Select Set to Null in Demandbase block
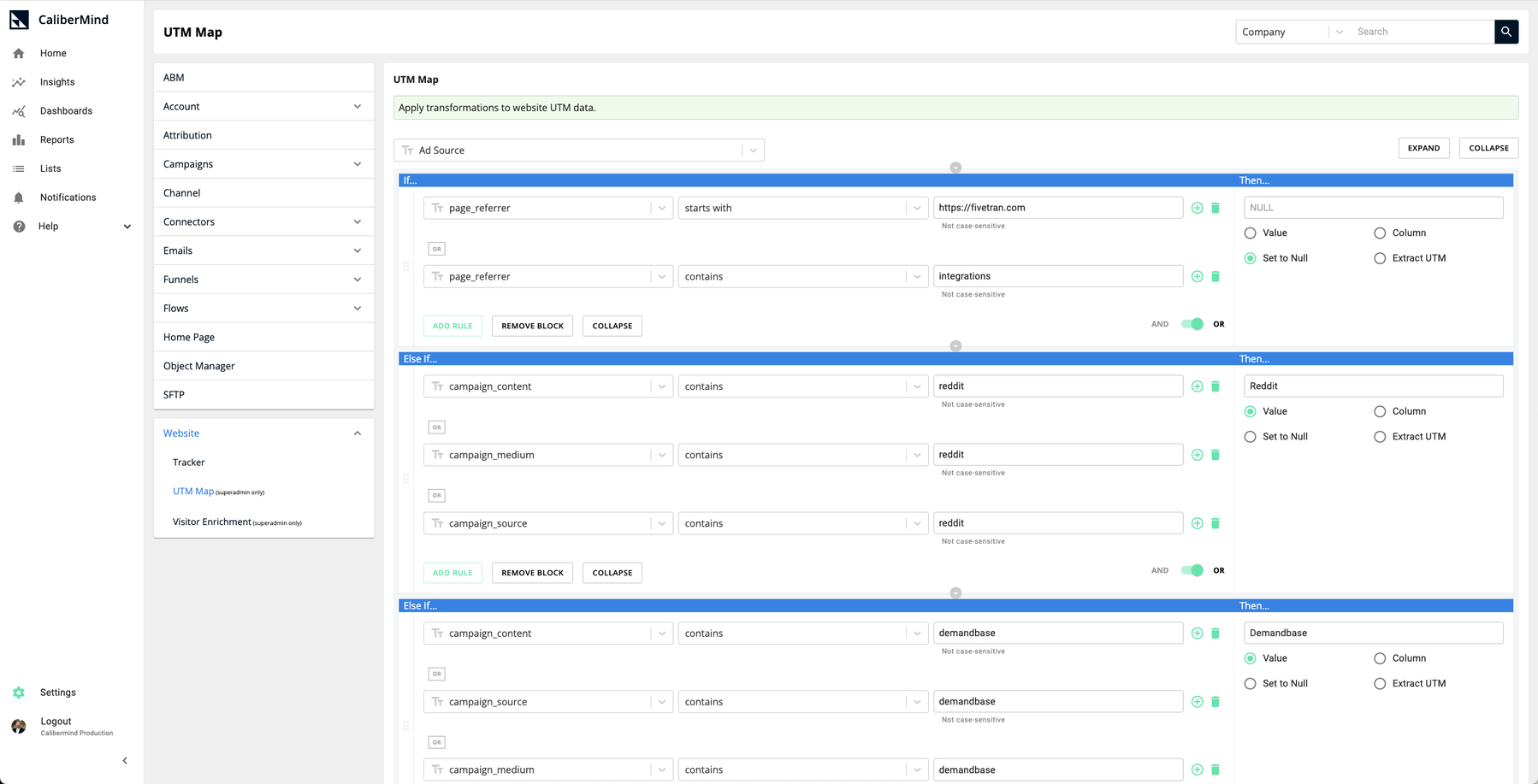This screenshot has width=1538, height=784. [x=1251, y=684]
